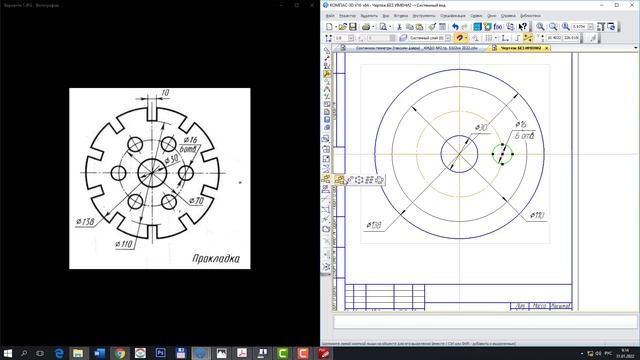The image size is (640, 360).
Task: Open the Help menu
Action: click(x=508, y=16)
